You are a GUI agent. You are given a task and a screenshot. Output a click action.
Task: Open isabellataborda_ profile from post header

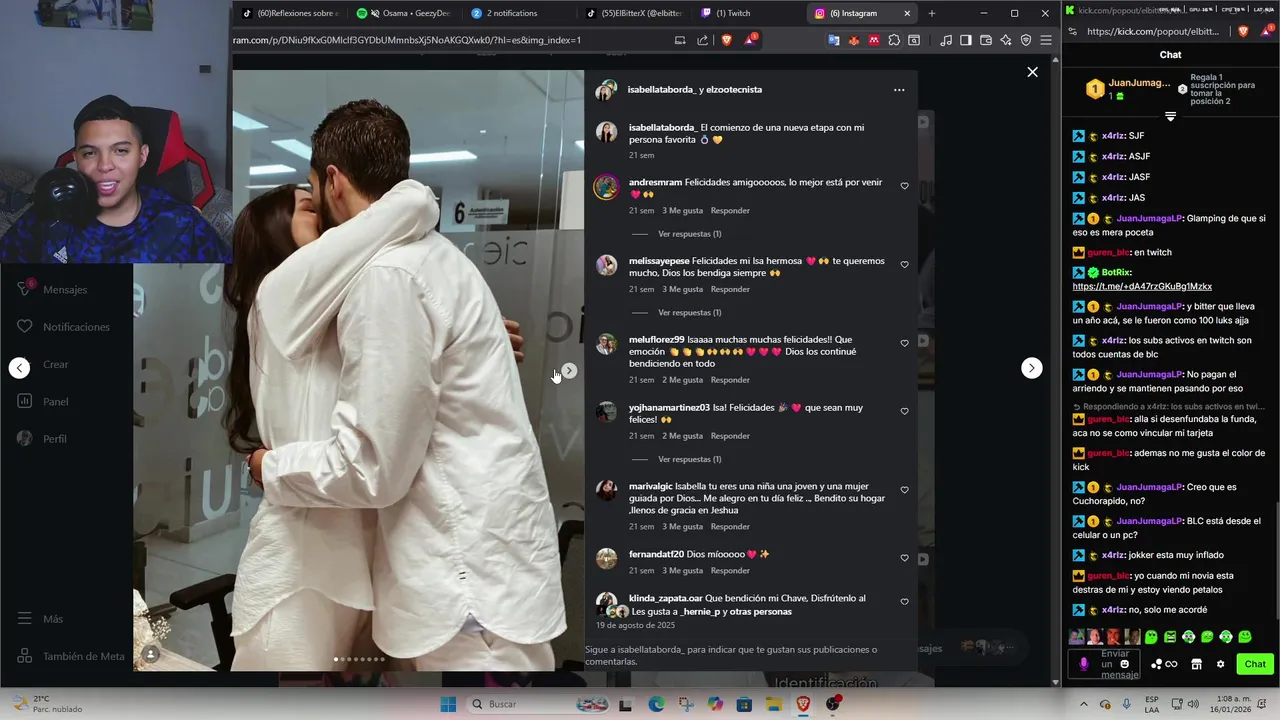pyautogui.click(x=661, y=90)
